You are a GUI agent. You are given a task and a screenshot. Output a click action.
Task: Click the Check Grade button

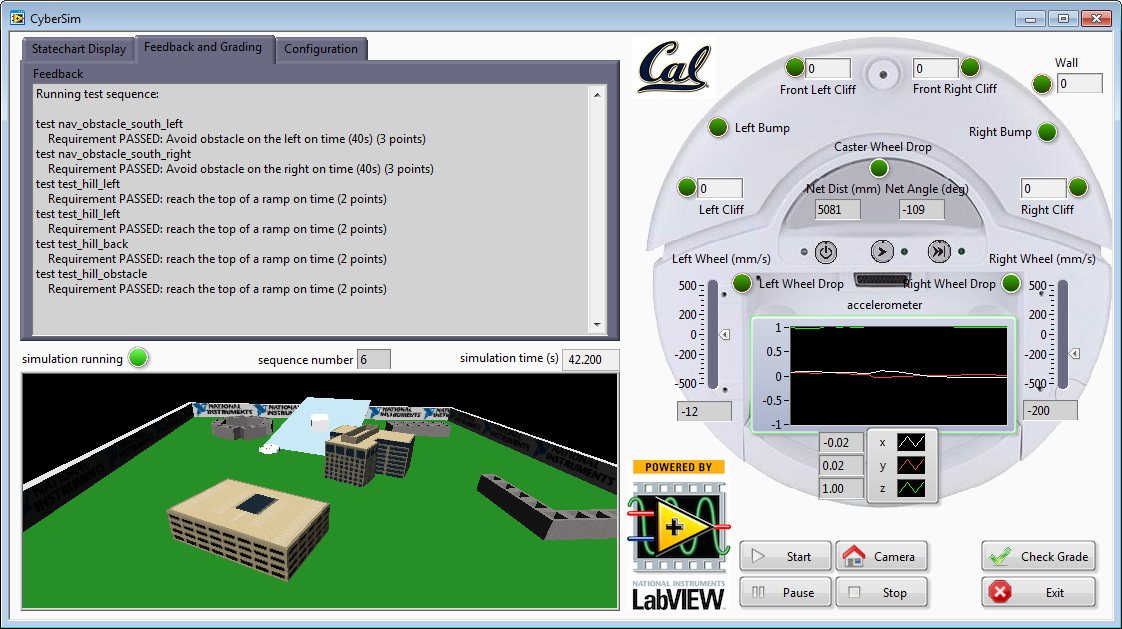click(1039, 556)
